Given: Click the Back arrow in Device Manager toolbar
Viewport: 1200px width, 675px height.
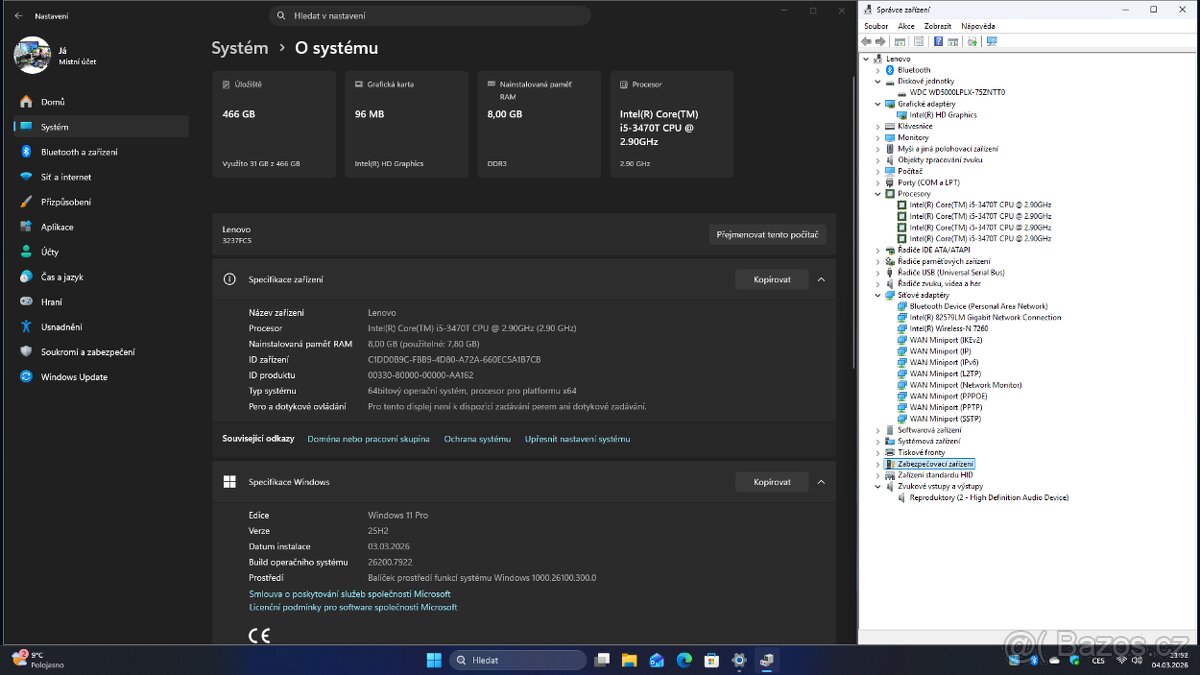Looking at the screenshot, I should (x=866, y=41).
